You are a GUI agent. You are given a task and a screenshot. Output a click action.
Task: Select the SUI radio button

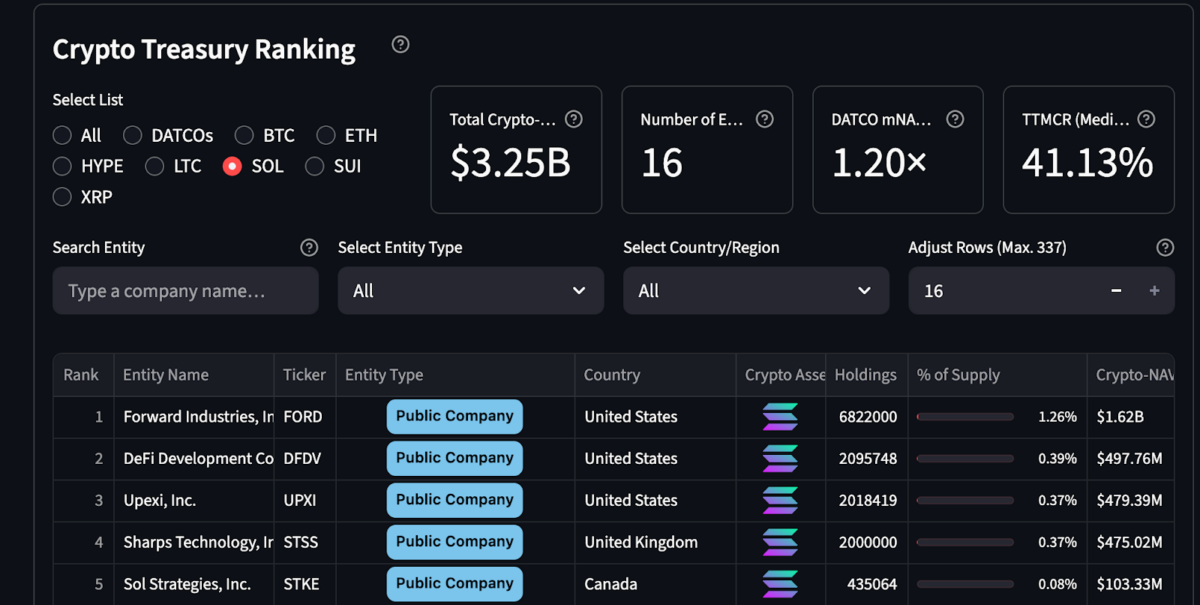click(x=315, y=166)
